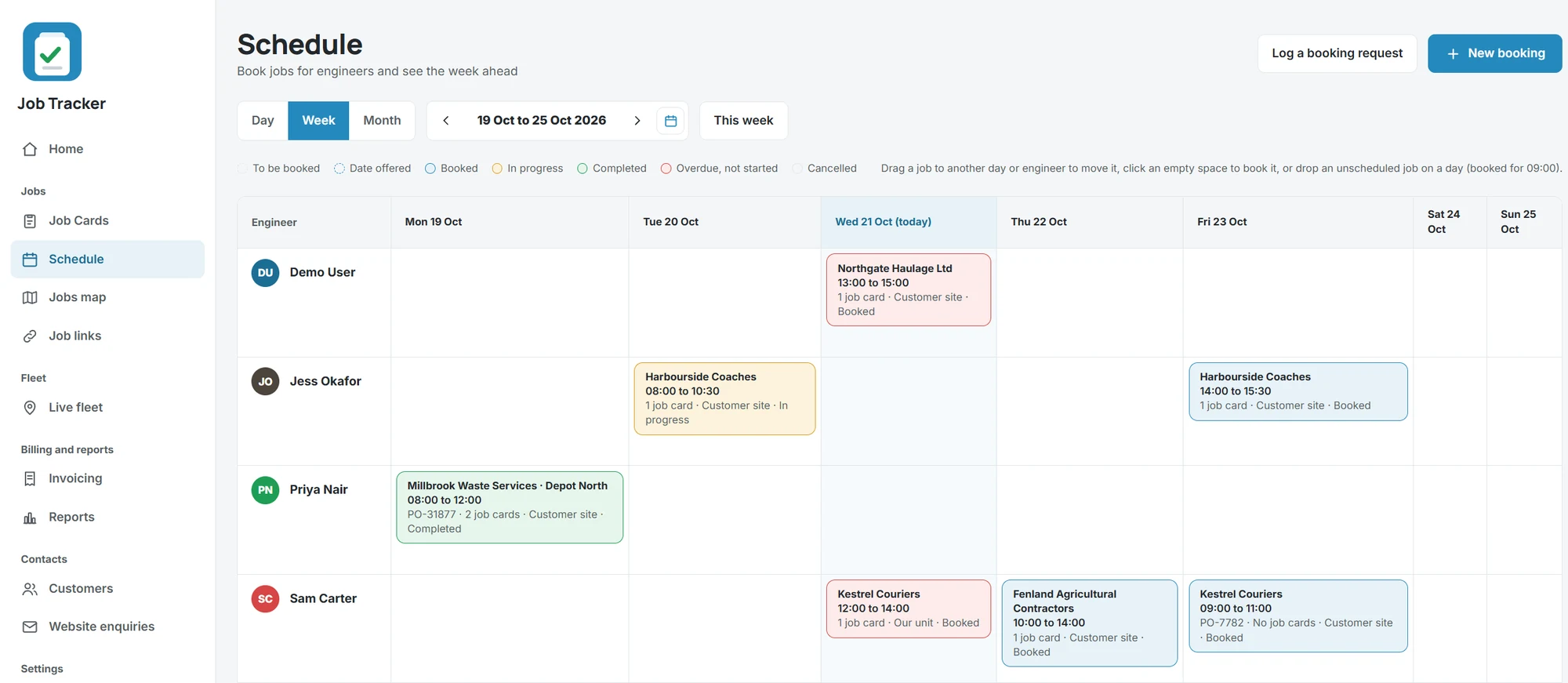This screenshot has width=1568, height=683.
Task: Click the Mon 19 Oct column header
Action: click(x=510, y=222)
